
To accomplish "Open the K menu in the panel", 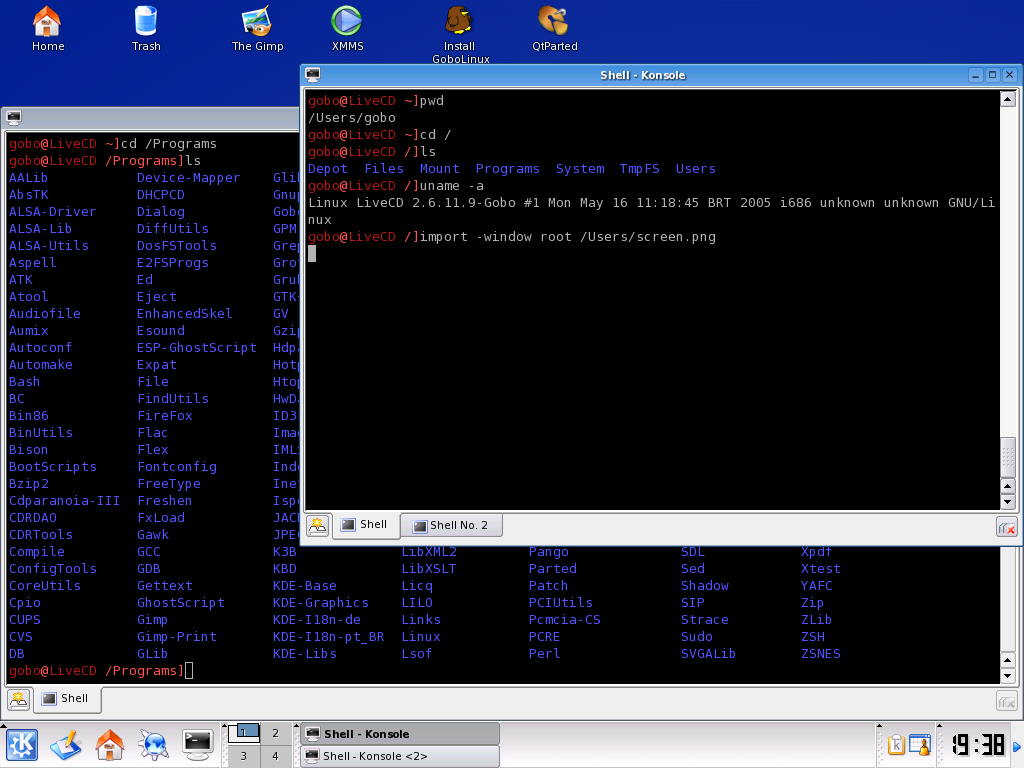I will pyautogui.click(x=22, y=744).
